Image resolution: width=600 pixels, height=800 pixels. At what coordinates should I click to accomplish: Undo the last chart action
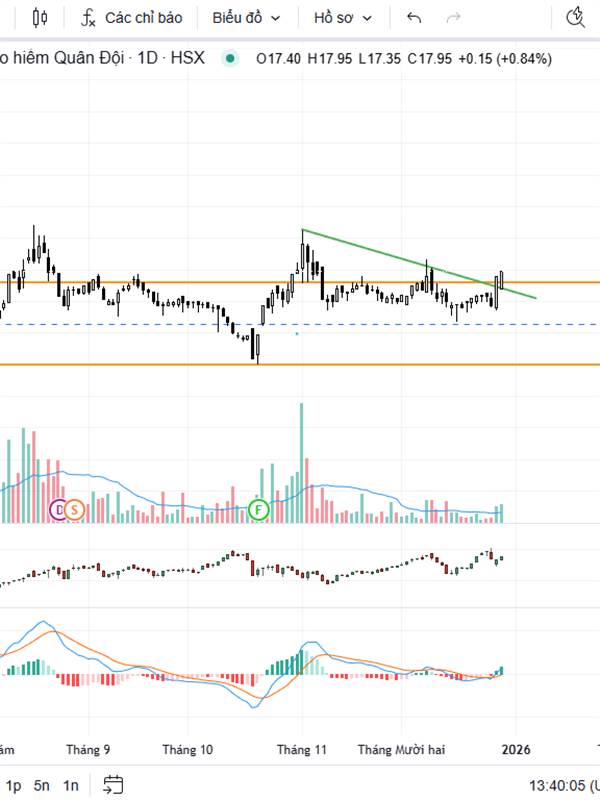click(x=414, y=18)
